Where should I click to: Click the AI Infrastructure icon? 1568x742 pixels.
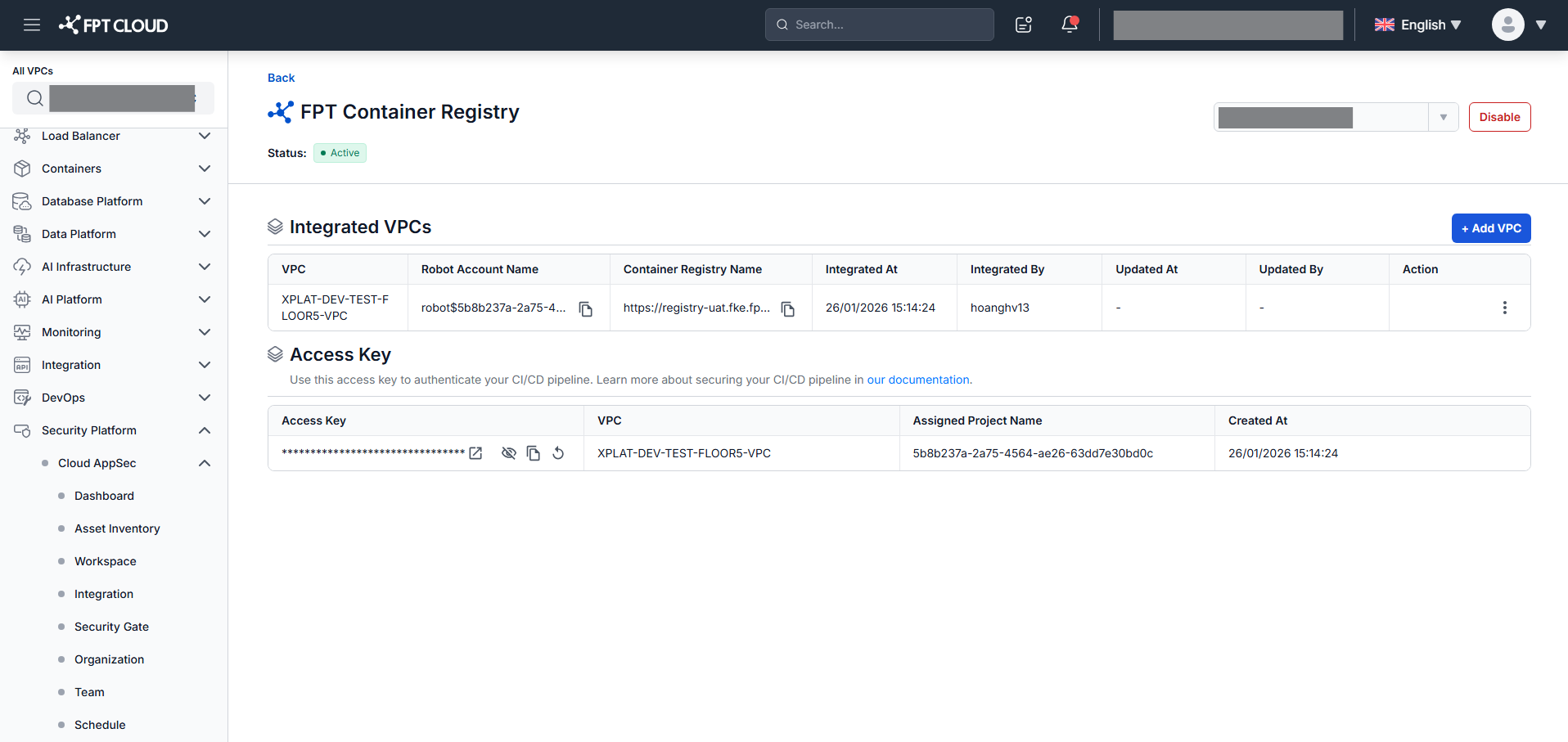(22, 267)
